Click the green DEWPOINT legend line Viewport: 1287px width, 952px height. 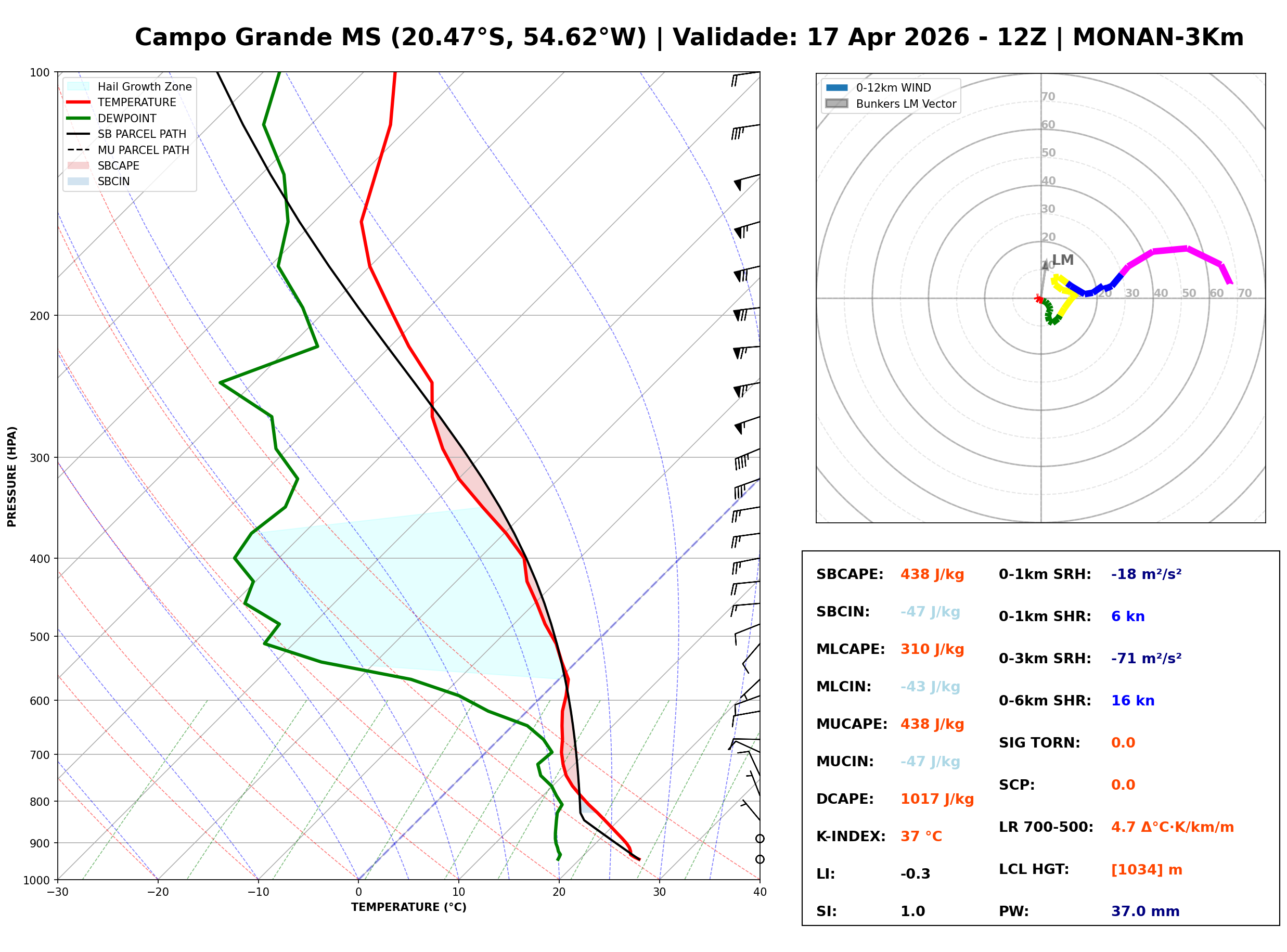79,118
